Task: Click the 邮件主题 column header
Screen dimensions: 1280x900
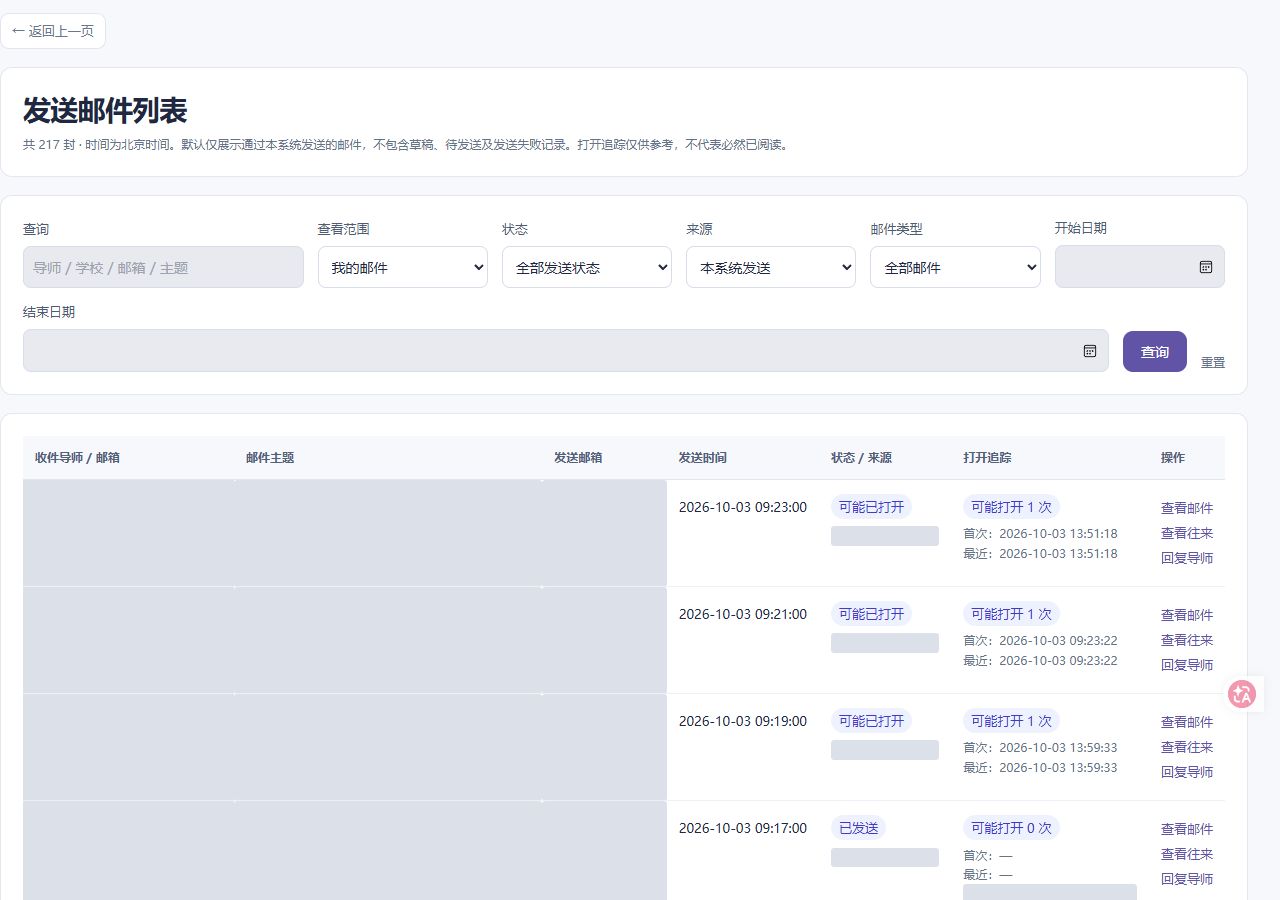Action: (x=270, y=458)
